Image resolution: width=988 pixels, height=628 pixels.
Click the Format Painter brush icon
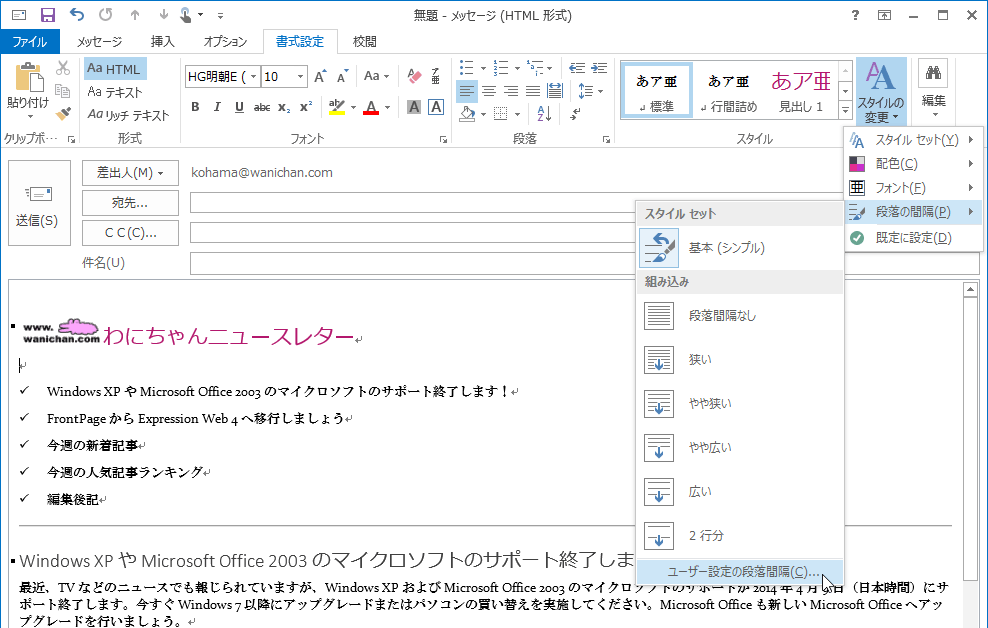(x=62, y=114)
